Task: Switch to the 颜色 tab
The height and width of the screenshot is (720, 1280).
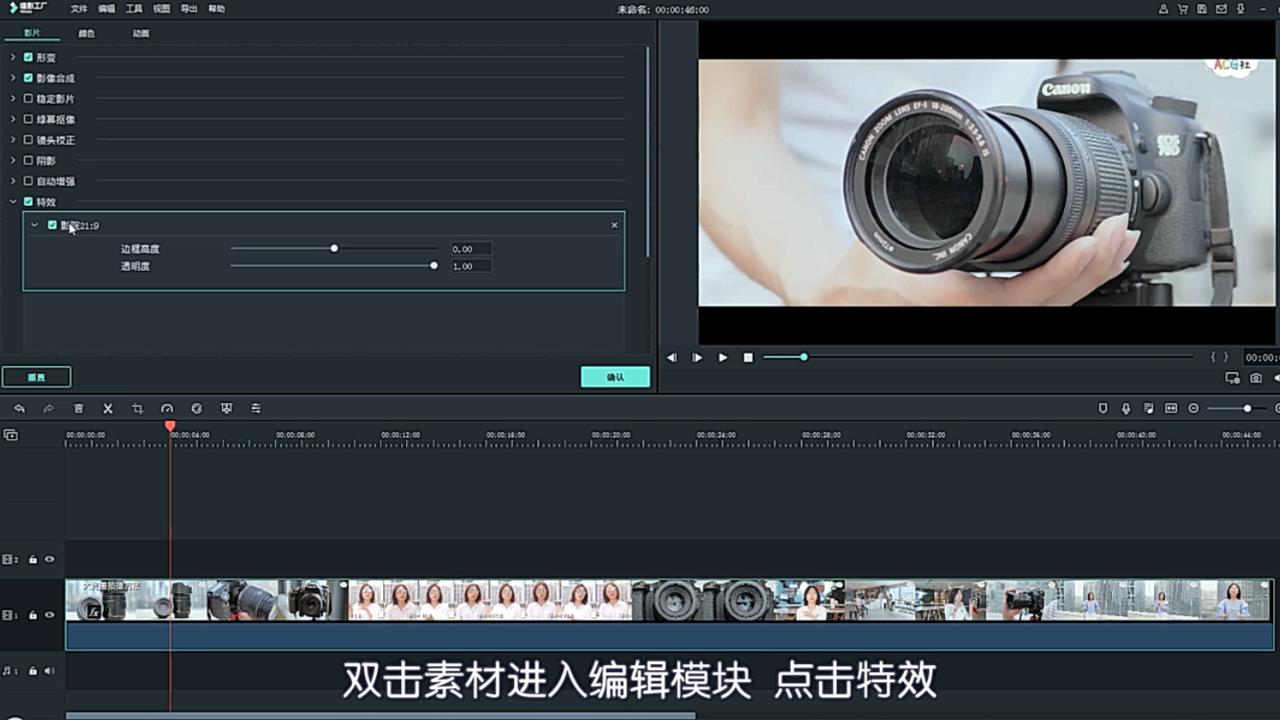Action: [87, 33]
